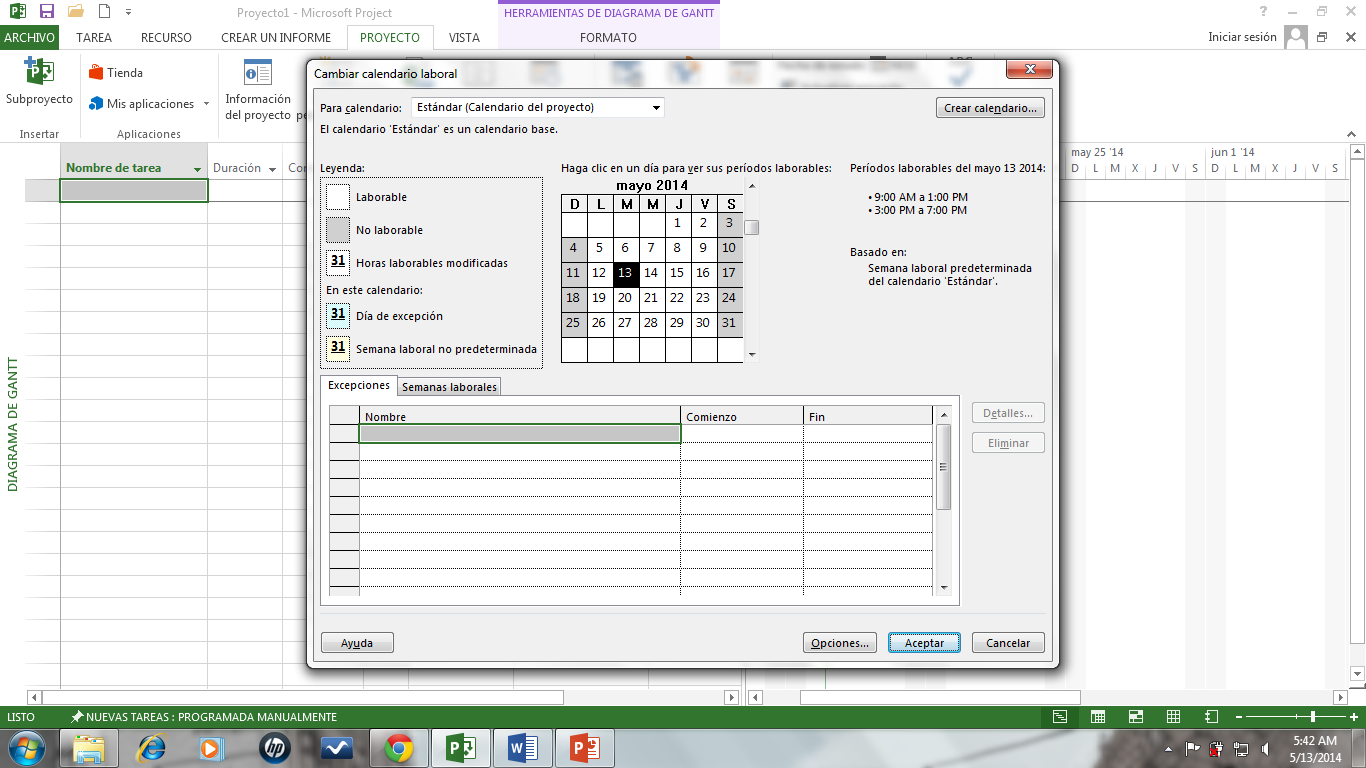Click the Subproyecto icon in the ribbon

coord(39,73)
